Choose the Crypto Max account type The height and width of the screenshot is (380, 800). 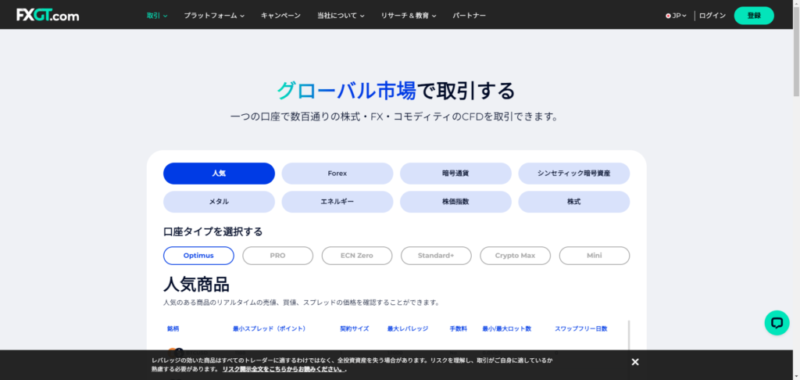click(515, 256)
